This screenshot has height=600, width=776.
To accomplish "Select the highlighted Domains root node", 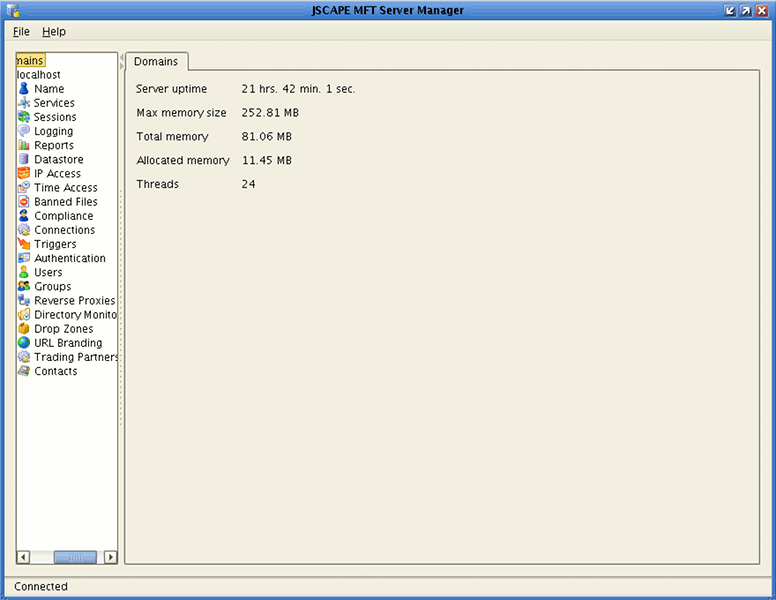I will click(31, 60).
